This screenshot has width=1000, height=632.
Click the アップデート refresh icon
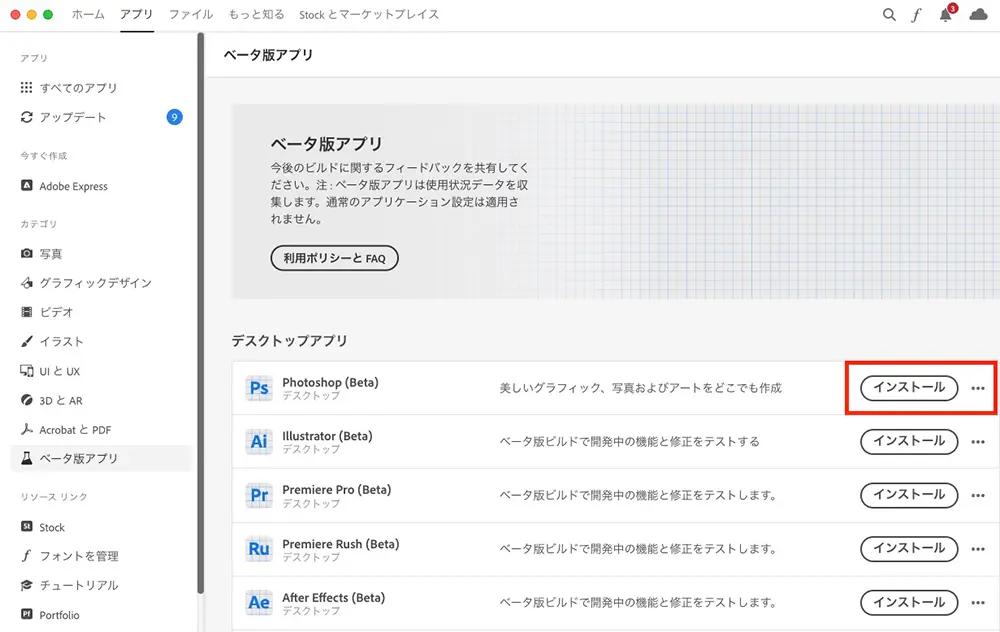(x=26, y=117)
